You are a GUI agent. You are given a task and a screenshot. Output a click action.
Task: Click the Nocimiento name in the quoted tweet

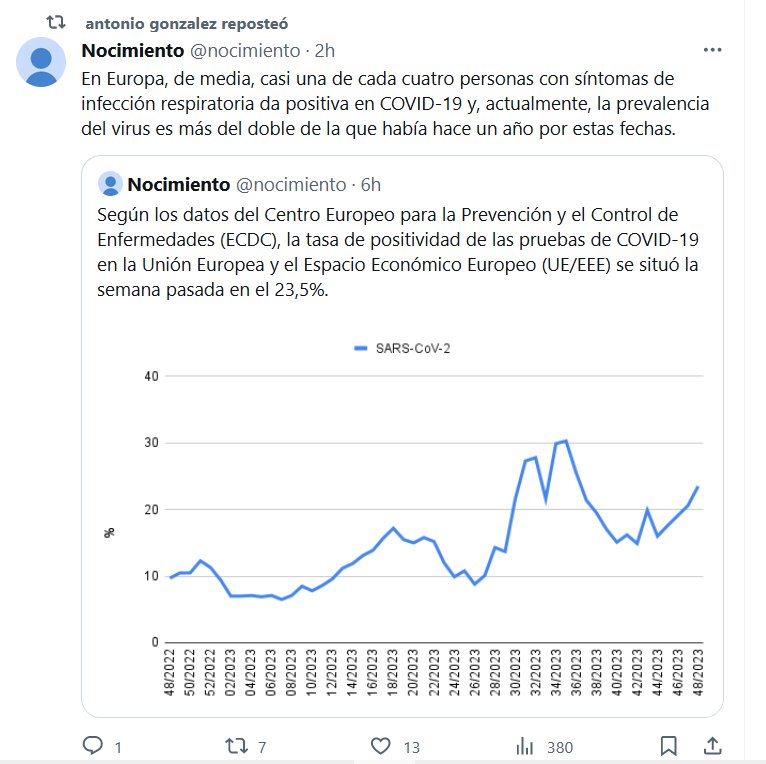(177, 184)
